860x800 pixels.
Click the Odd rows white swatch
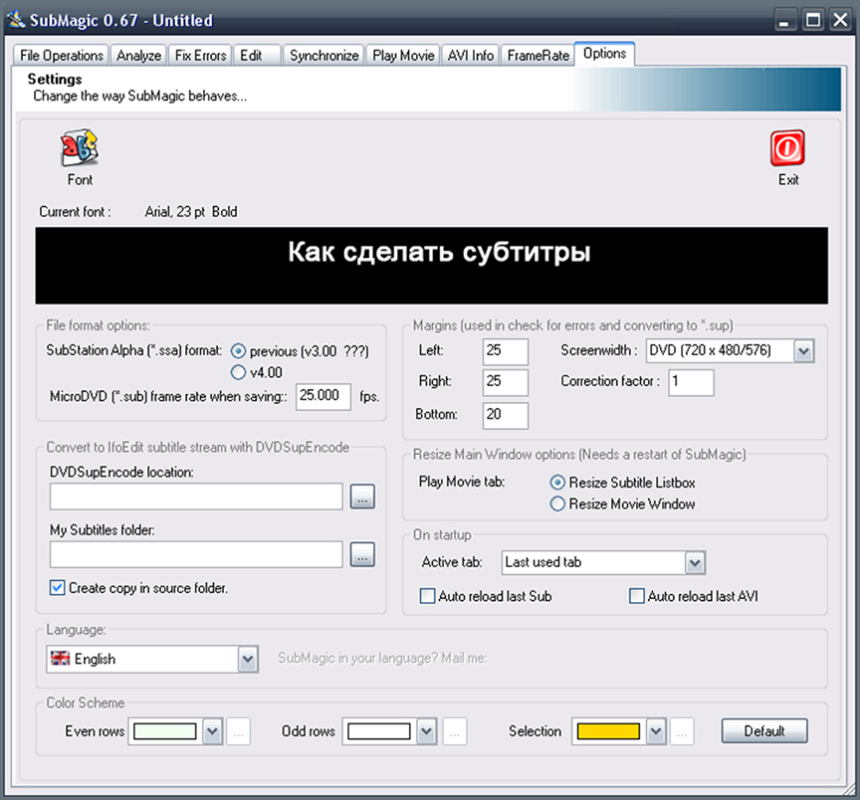(x=379, y=731)
